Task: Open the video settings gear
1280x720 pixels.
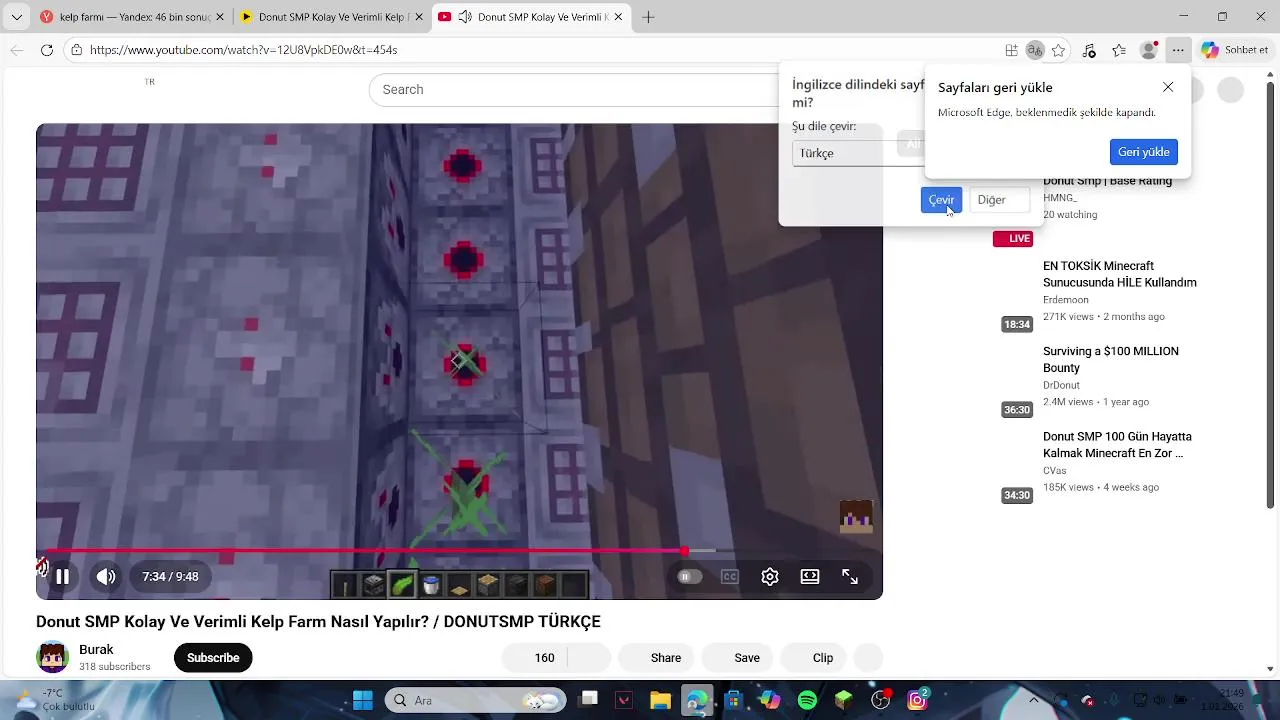Action: 770,577
